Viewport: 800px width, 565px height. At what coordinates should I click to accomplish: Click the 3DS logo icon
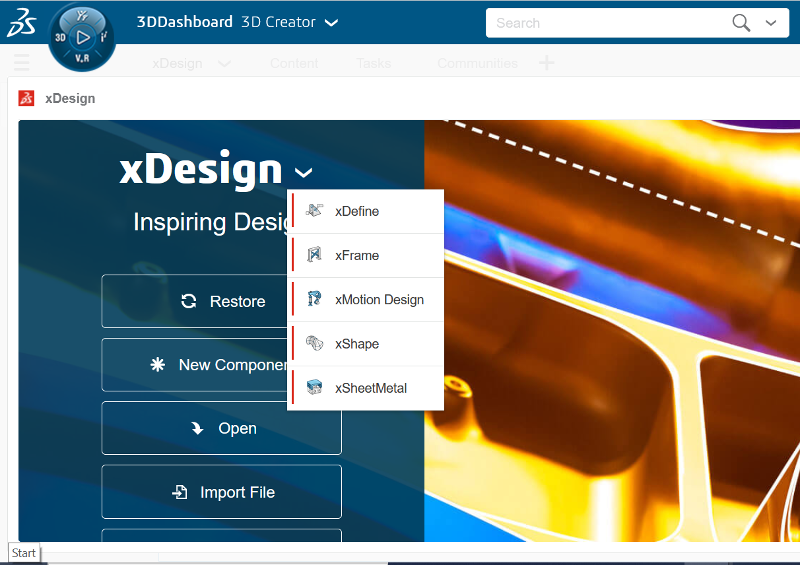tap(22, 22)
